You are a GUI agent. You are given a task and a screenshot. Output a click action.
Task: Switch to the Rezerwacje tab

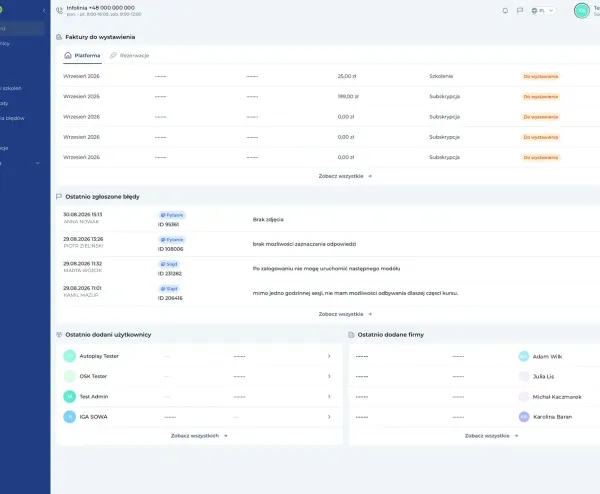tap(130, 55)
